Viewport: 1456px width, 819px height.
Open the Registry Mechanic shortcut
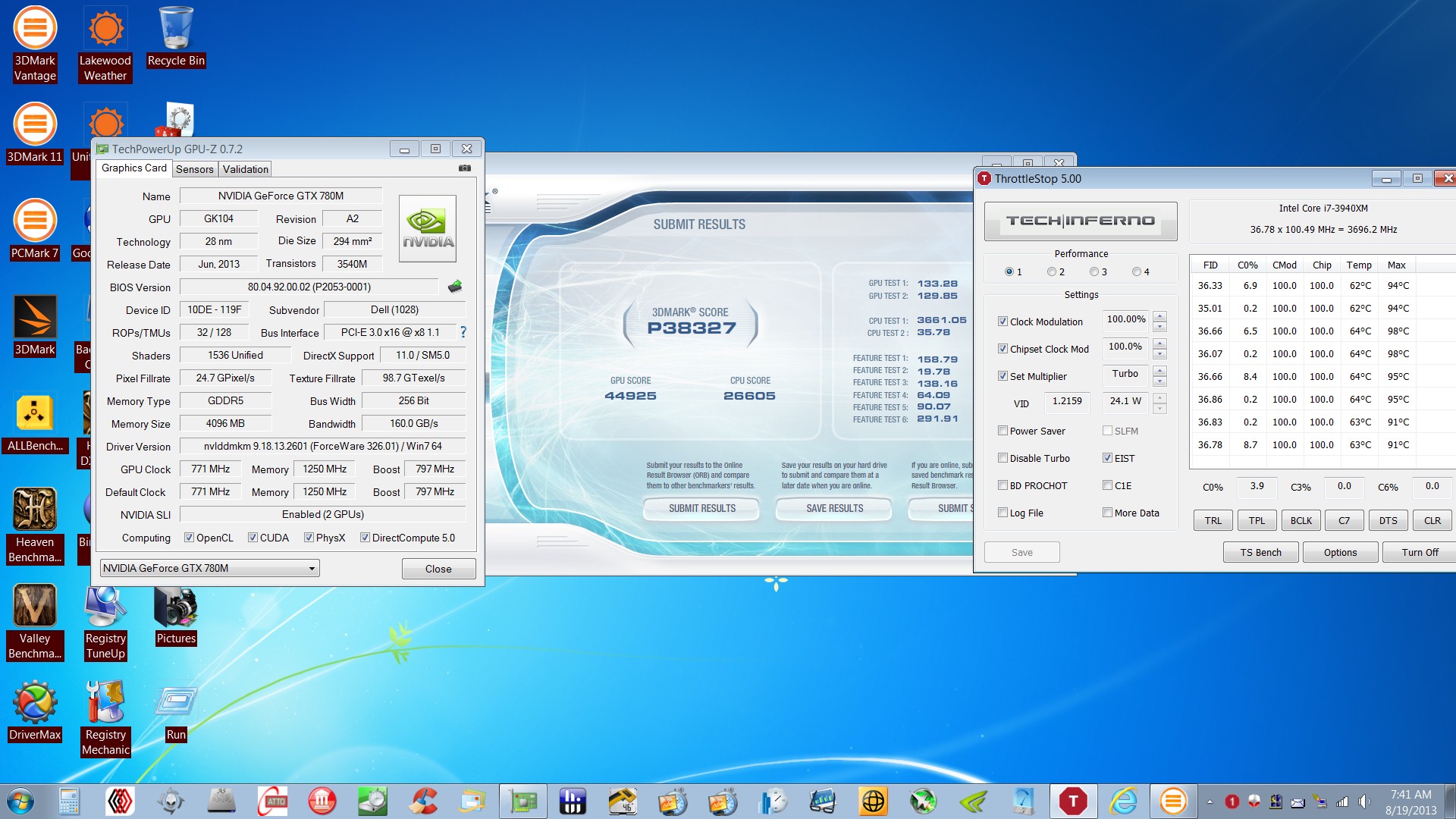[x=105, y=718]
